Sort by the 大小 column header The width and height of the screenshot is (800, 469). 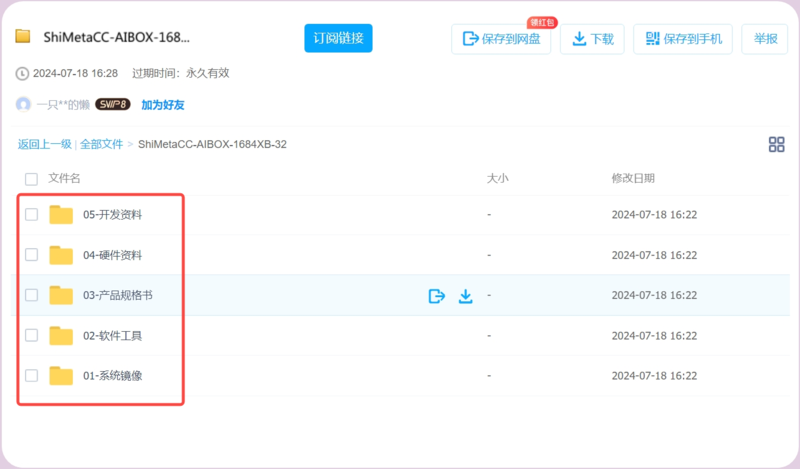[497, 179]
